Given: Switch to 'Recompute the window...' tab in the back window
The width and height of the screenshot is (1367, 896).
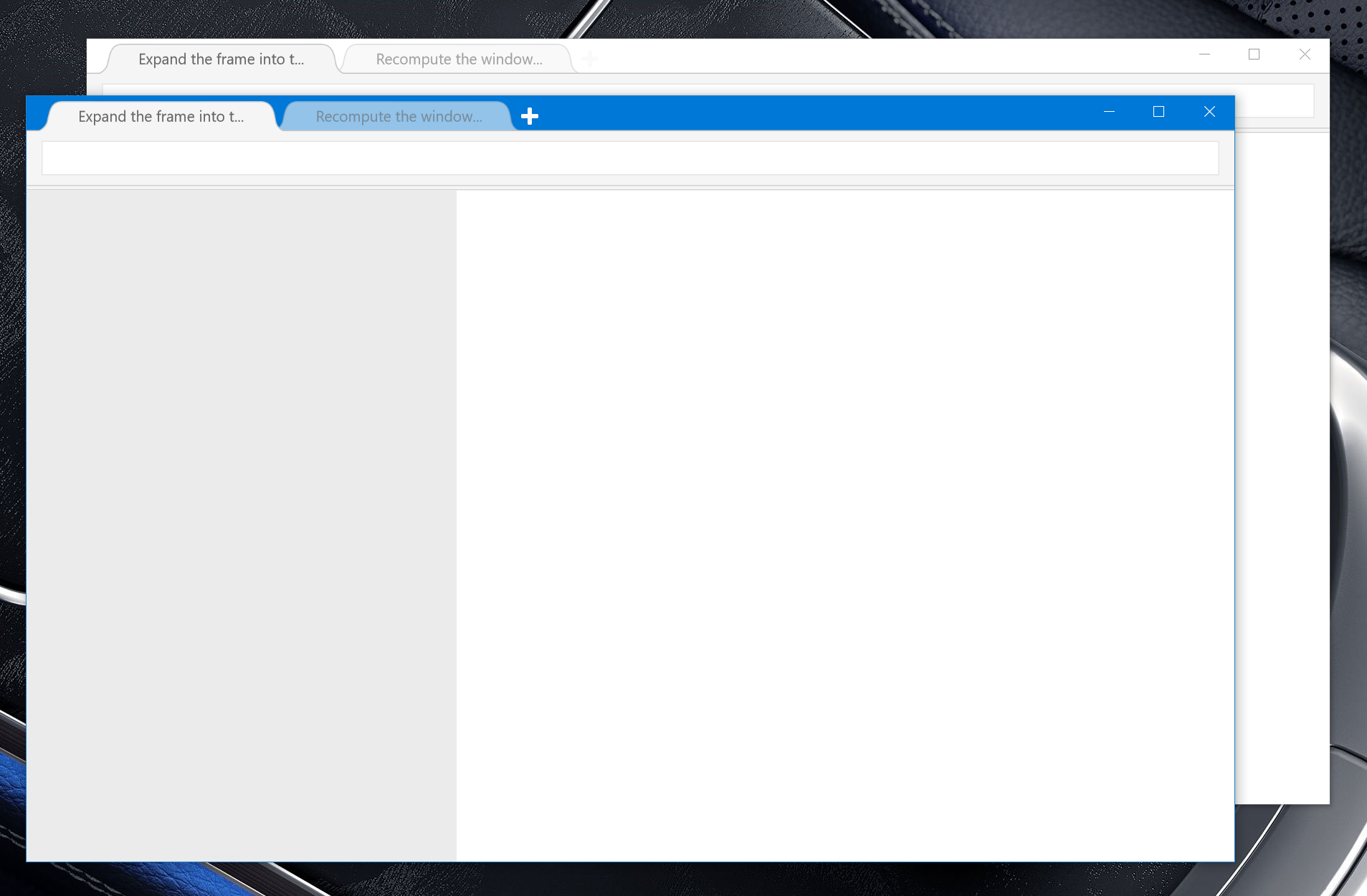Looking at the screenshot, I should click(x=459, y=59).
